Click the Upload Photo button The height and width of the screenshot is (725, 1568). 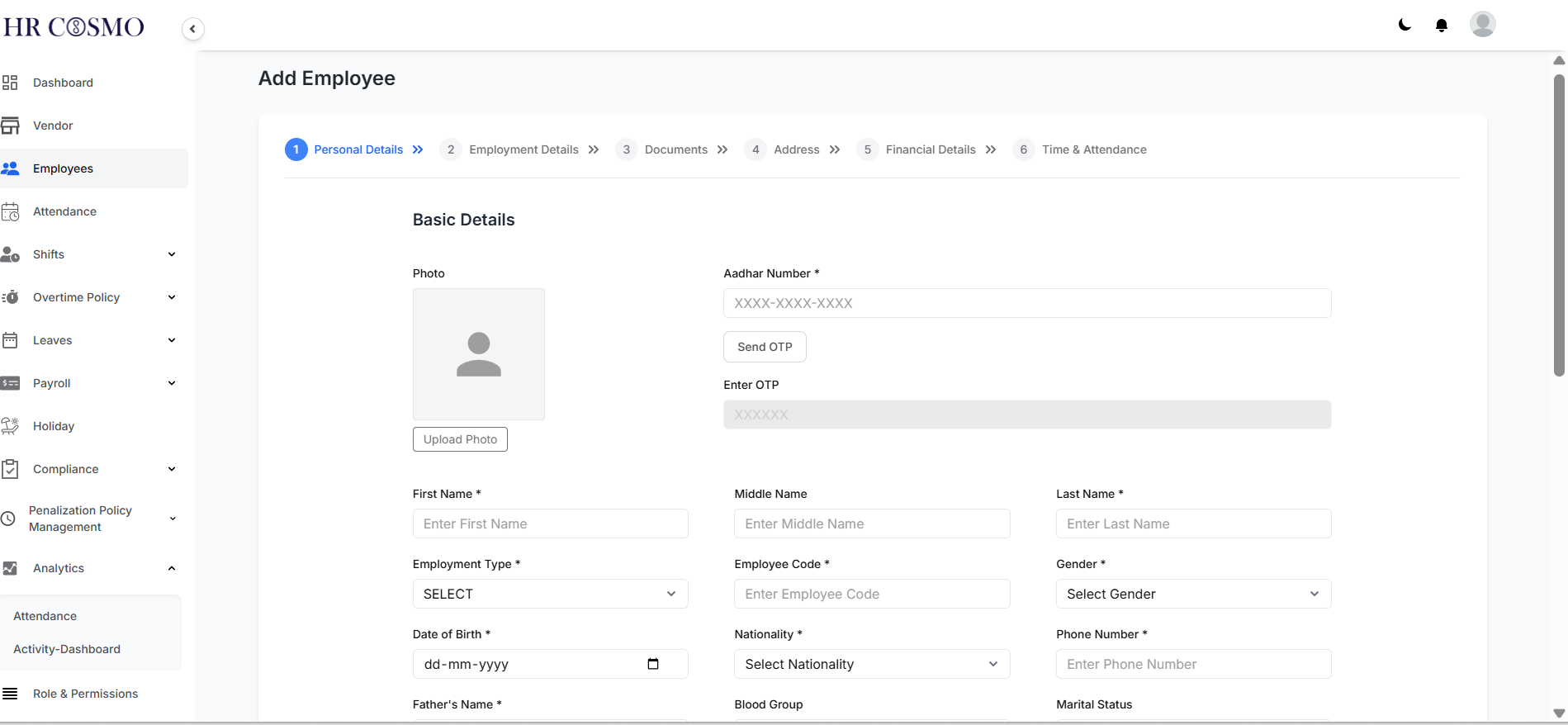460,439
